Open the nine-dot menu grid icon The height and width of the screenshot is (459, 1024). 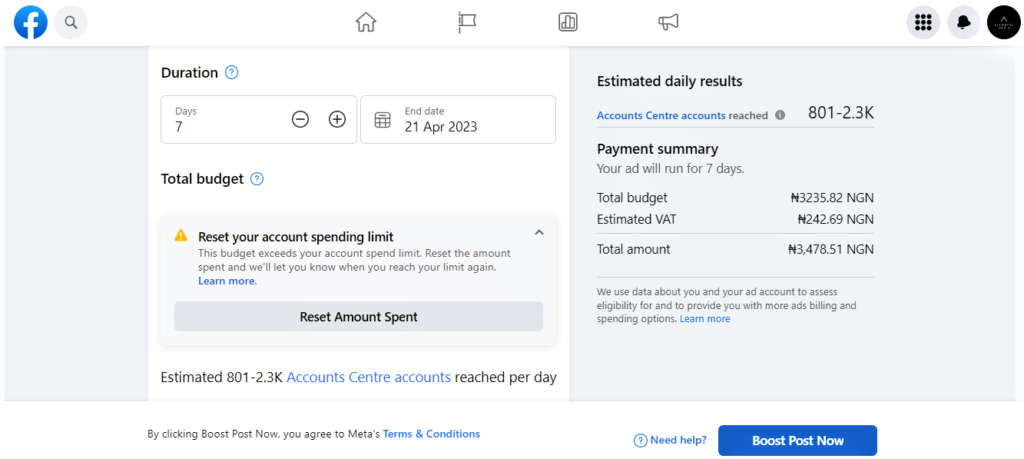pos(923,23)
